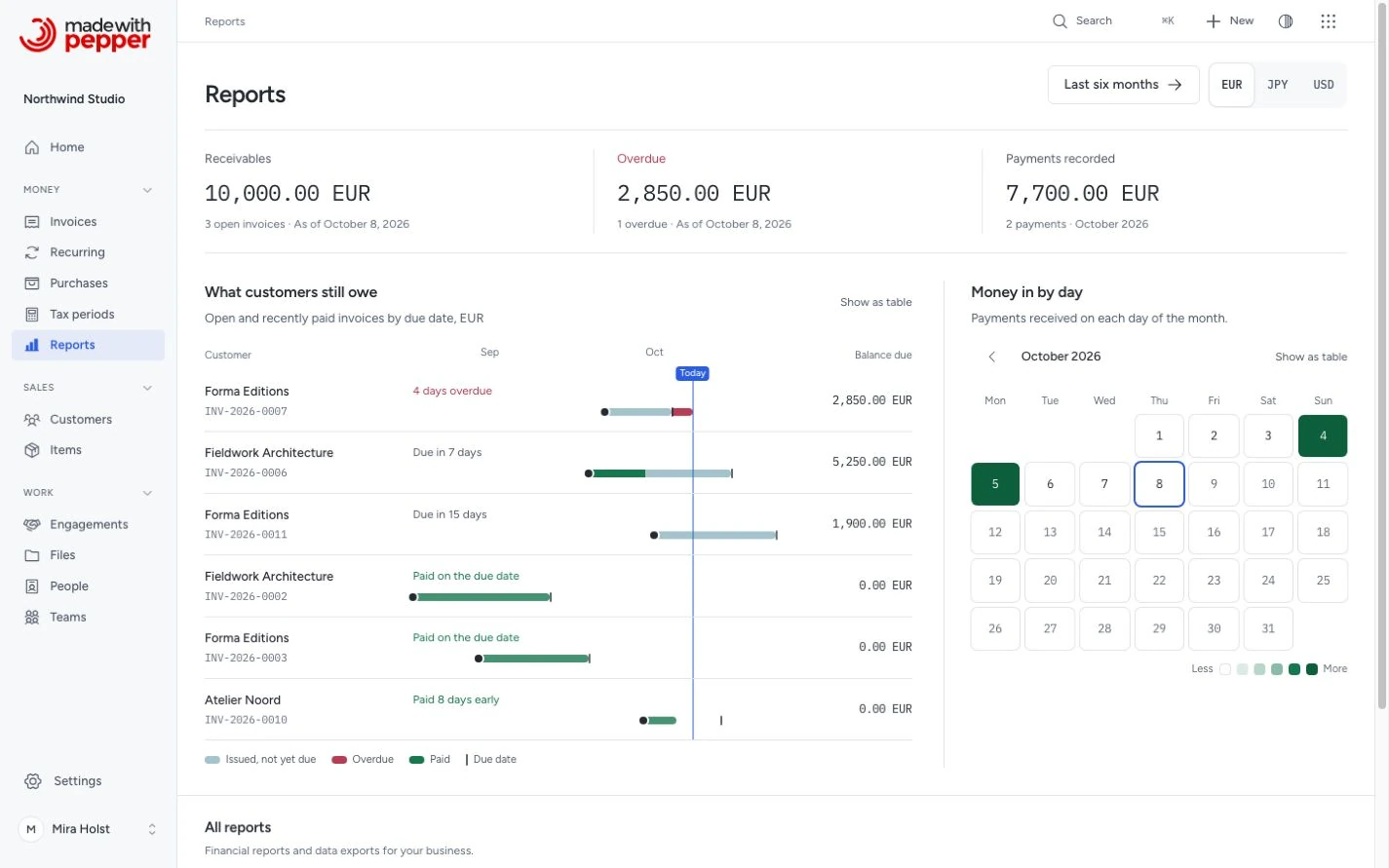
Task: Collapse the SALES section
Action: [x=147, y=388]
